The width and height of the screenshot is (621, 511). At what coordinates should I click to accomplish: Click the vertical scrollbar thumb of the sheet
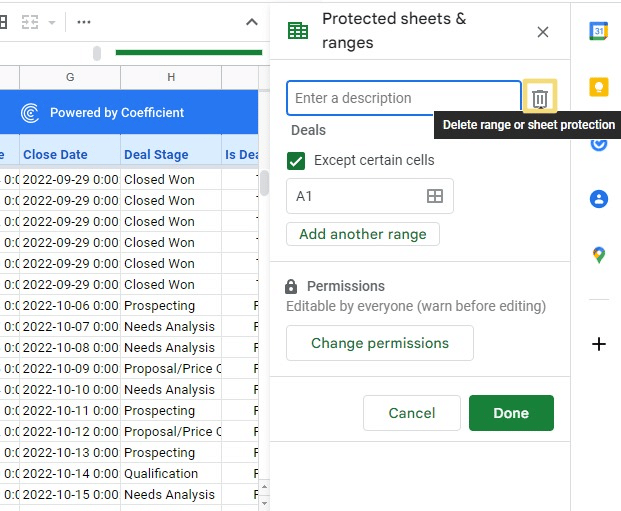click(x=264, y=184)
